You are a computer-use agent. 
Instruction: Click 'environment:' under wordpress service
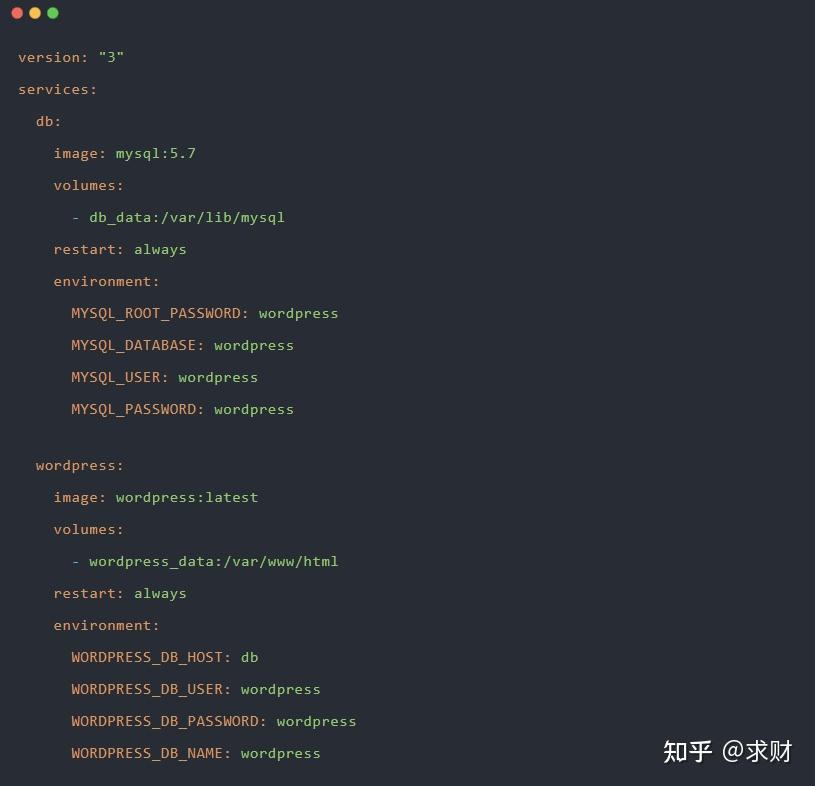click(107, 626)
